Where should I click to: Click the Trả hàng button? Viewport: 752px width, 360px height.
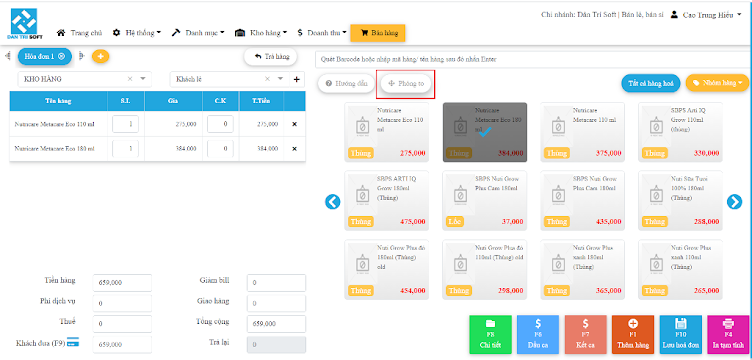click(x=270, y=57)
